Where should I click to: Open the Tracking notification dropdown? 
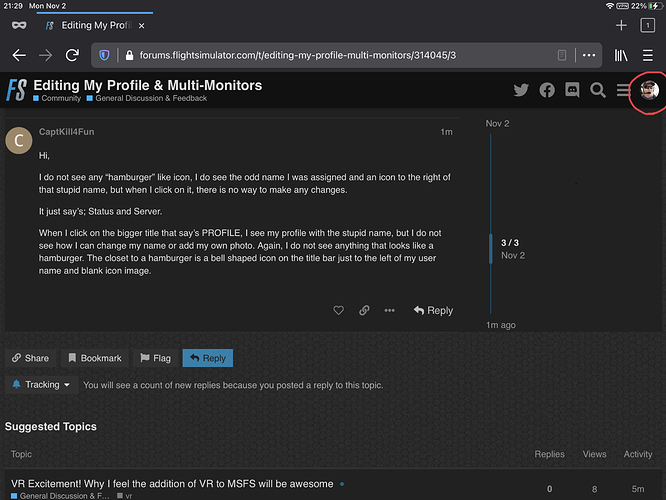41,385
